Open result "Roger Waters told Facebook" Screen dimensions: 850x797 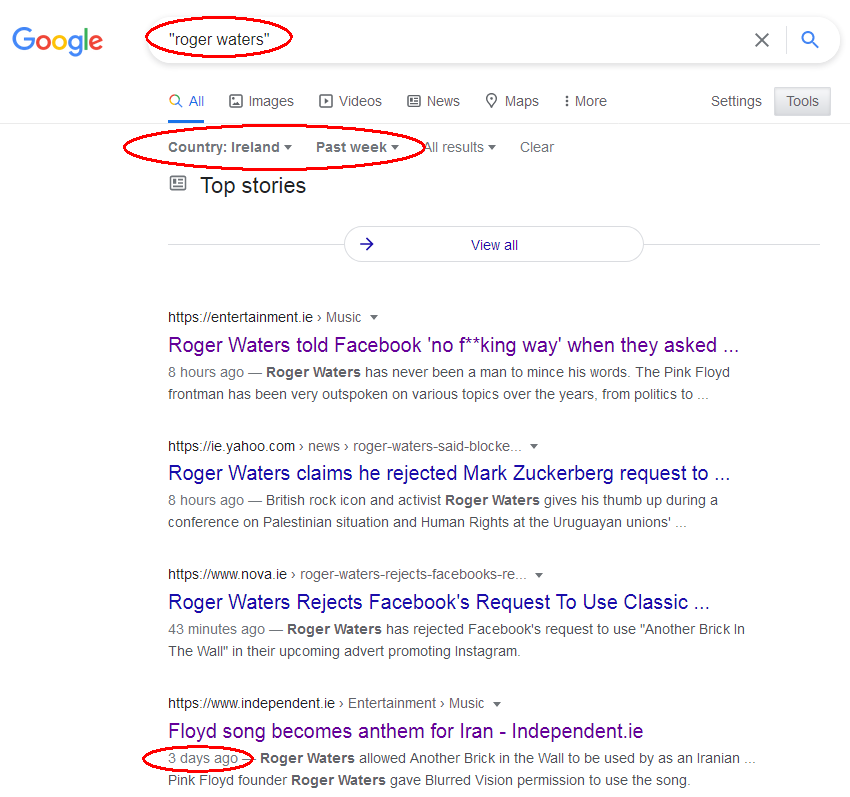[x=453, y=345]
